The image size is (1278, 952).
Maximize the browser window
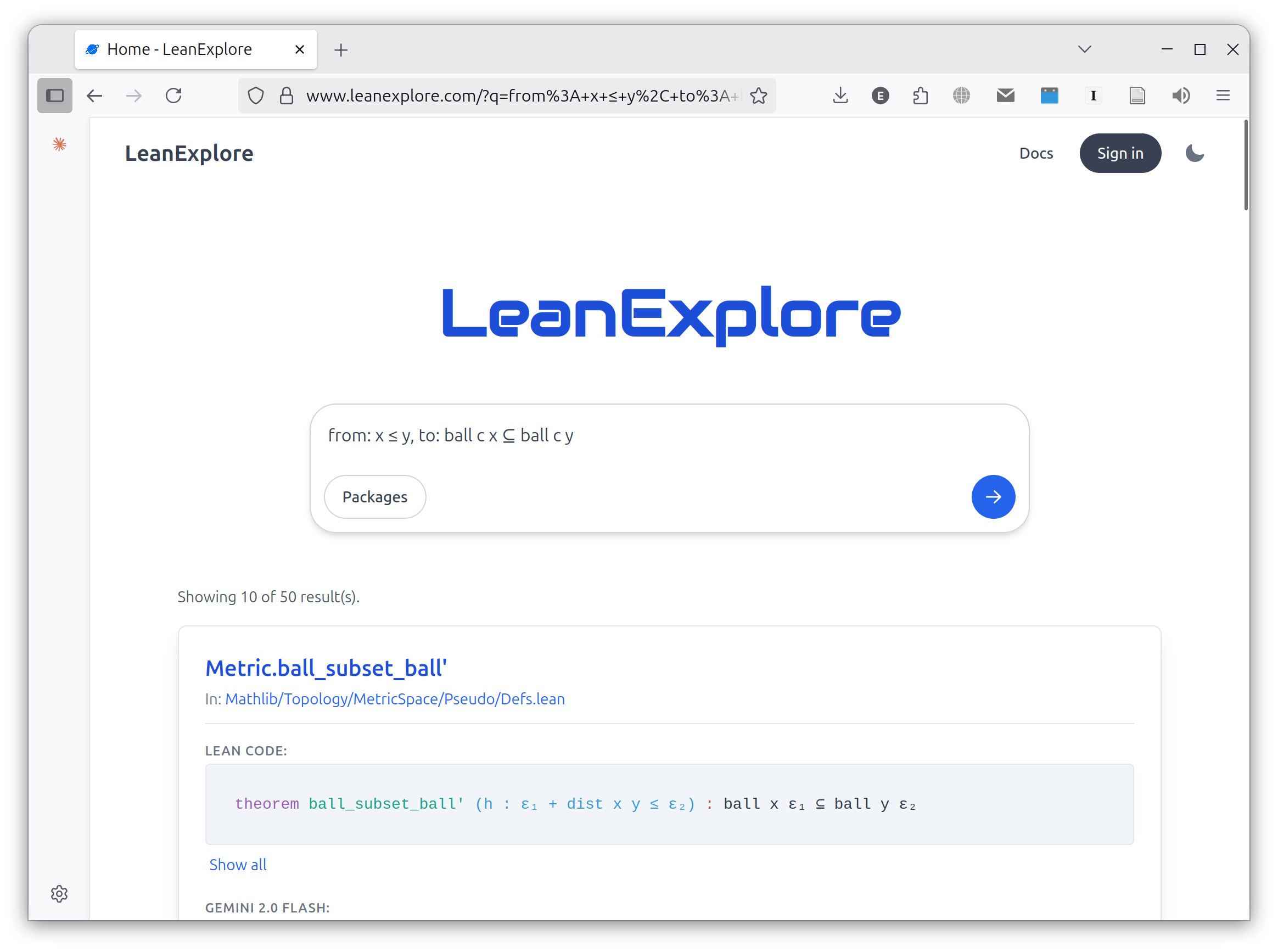(1199, 49)
